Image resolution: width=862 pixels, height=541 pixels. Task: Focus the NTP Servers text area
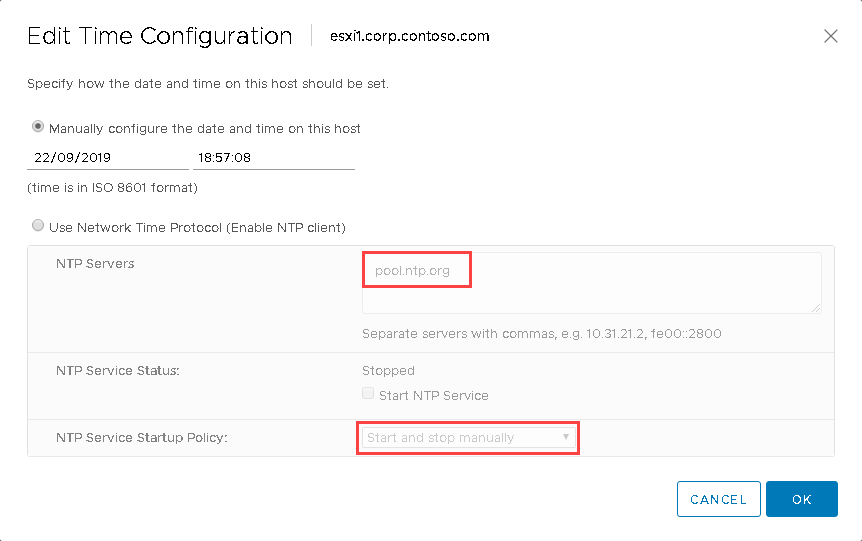coord(592,283)
